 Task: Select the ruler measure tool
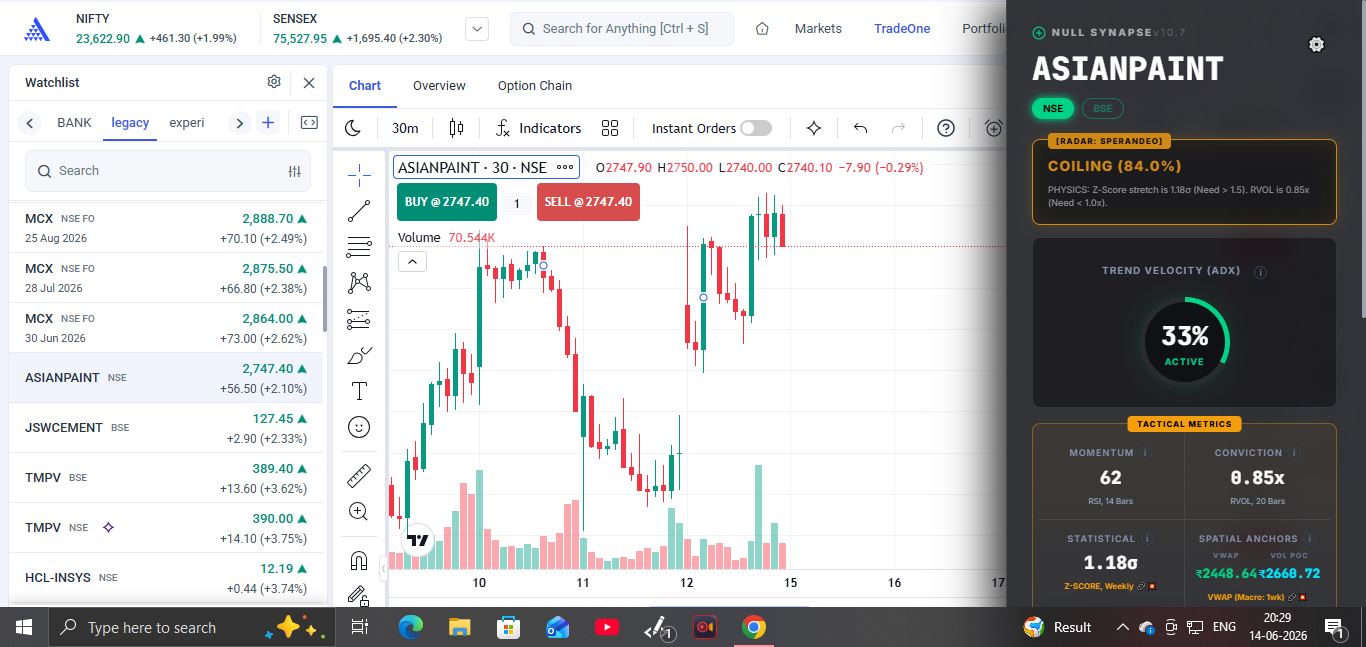point(359,475)
